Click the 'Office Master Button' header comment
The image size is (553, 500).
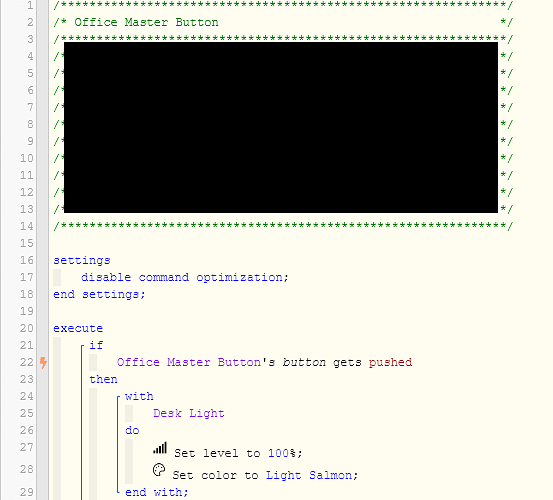(x=146, y=22)
